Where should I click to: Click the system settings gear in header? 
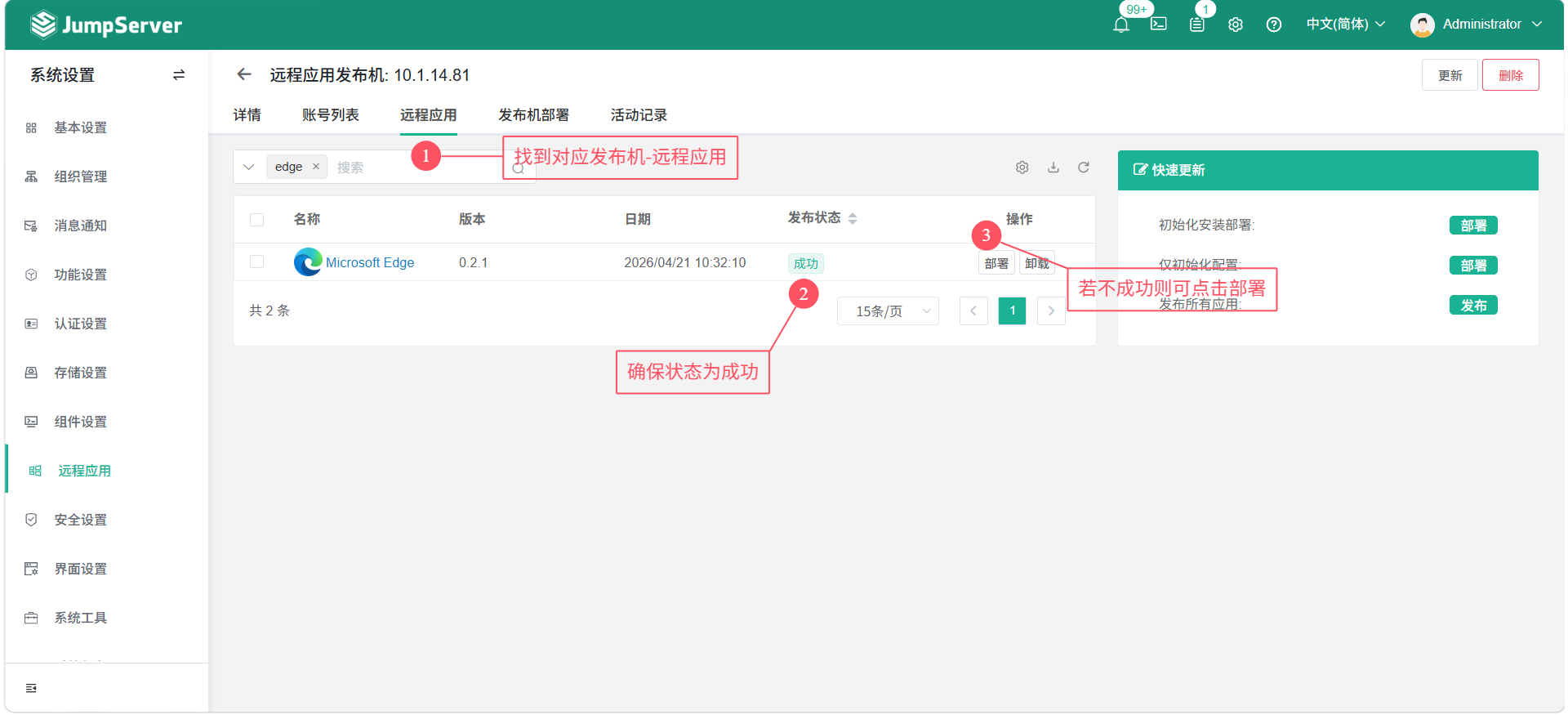[x=1235, y=25]
